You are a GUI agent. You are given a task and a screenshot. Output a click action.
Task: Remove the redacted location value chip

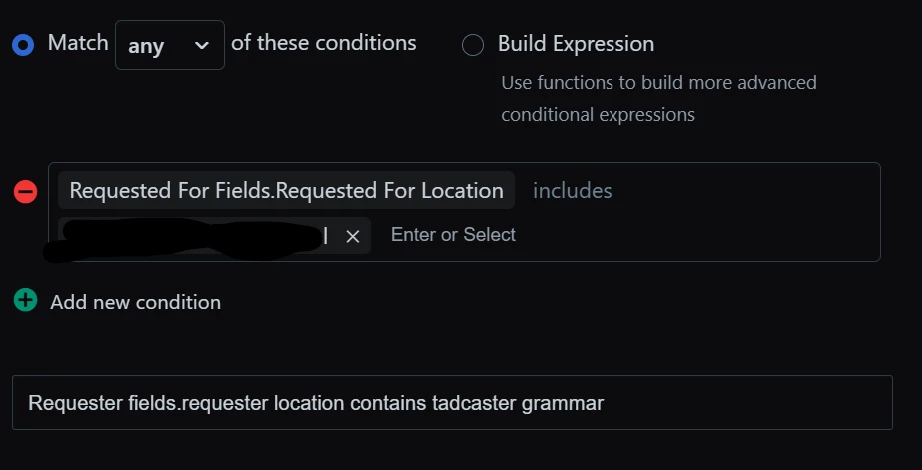coord(353,236)
